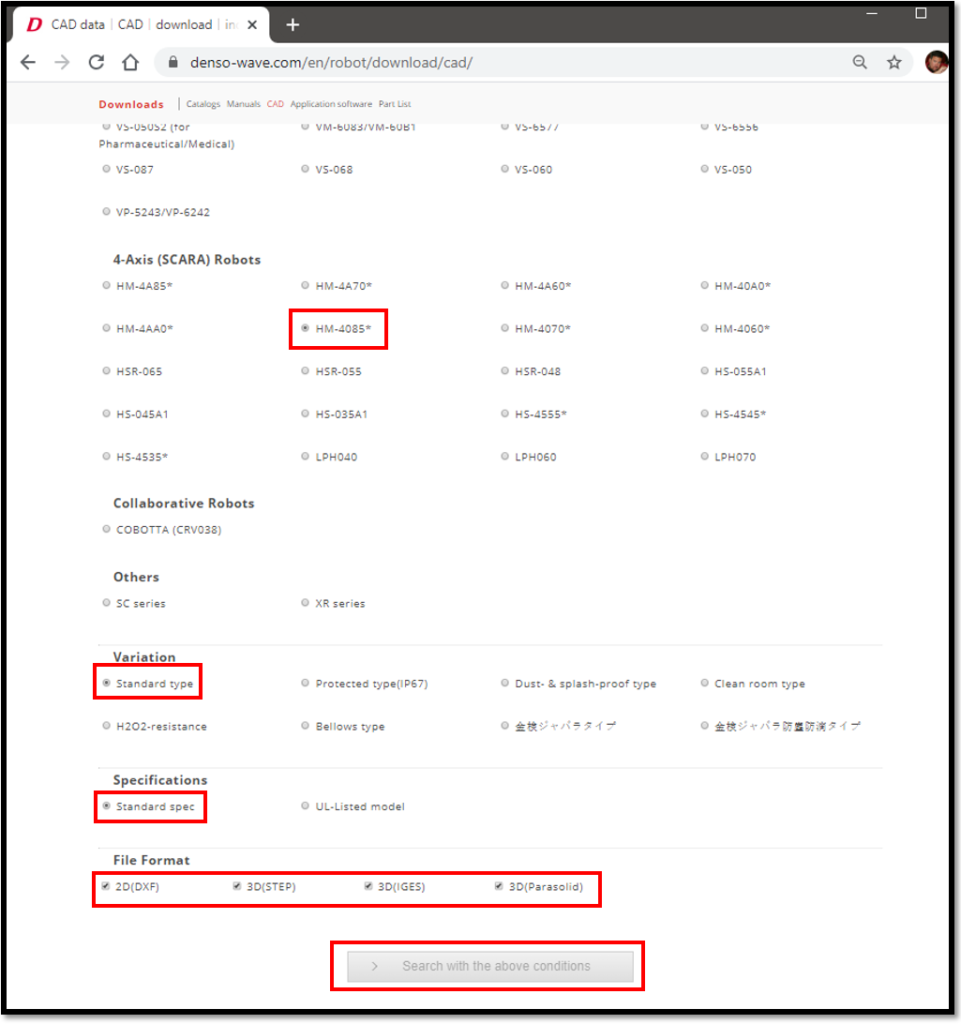This screenshot has width=961, height=1024.
Task: Select the HM-4A85* SCARA robot
Action: pyautogui.click(x=106, y=285)
